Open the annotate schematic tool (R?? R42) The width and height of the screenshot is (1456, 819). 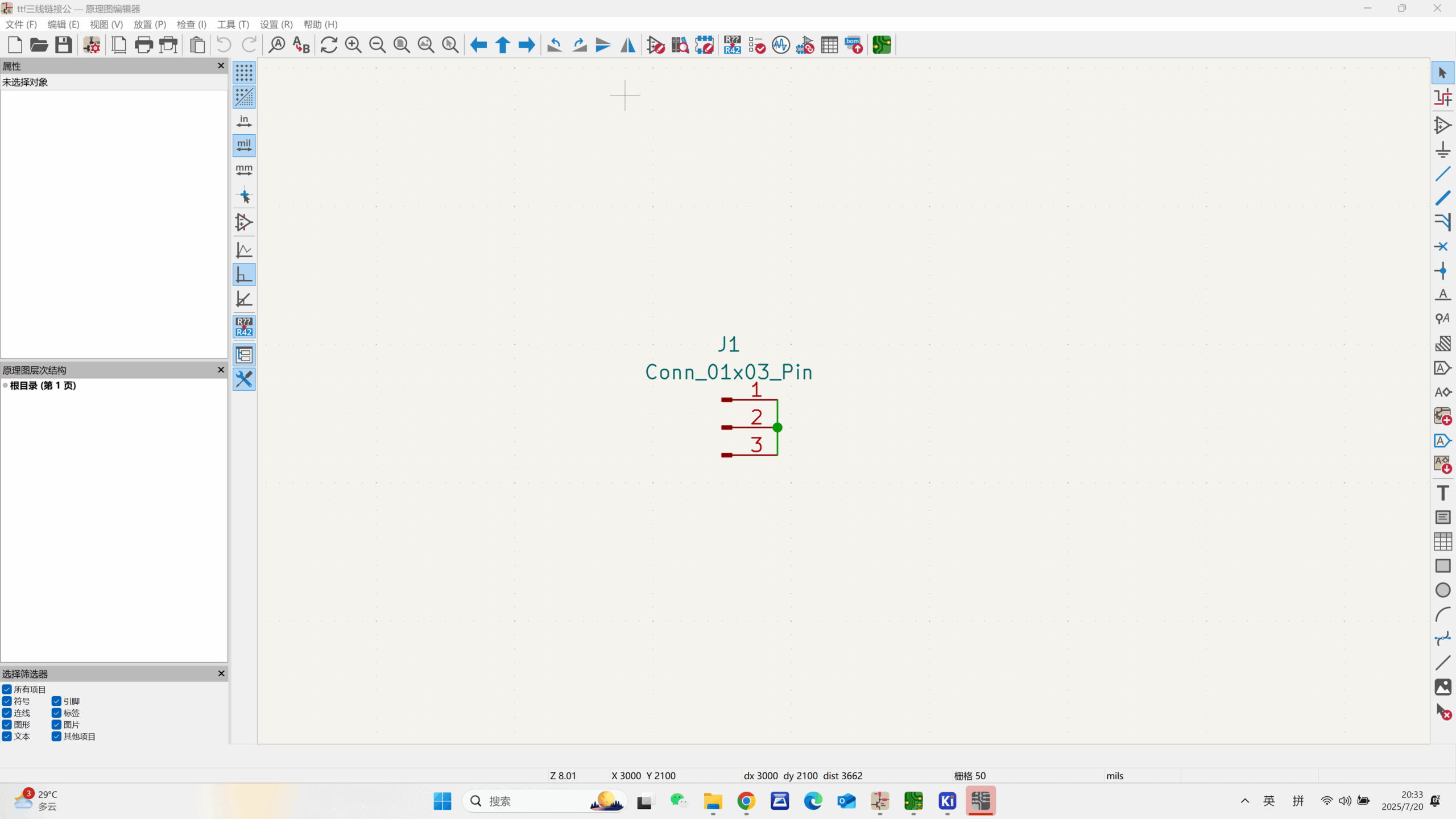(732, 45)
